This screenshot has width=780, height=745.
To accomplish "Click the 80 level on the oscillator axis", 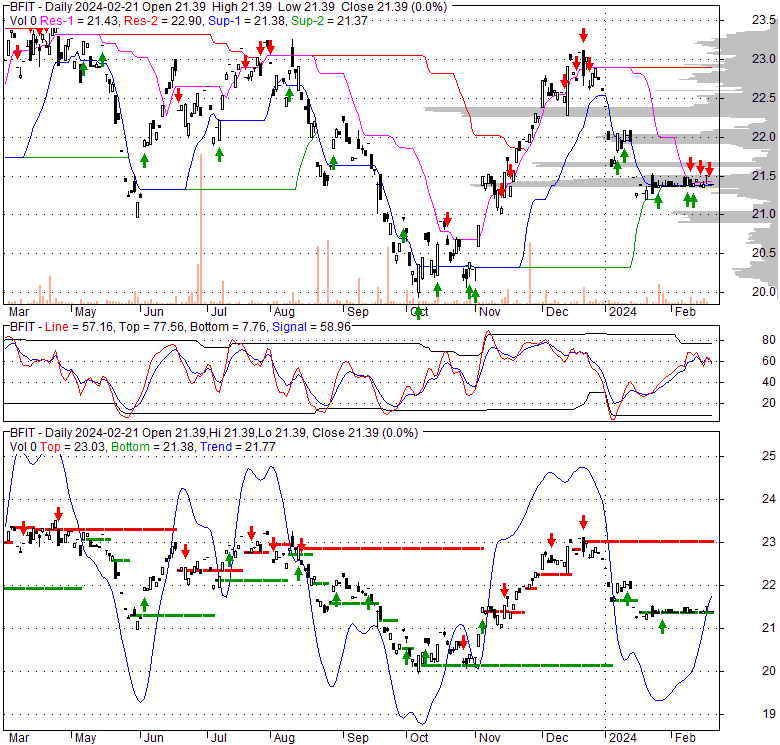I will pyautogui.click(x=769, y=340).
